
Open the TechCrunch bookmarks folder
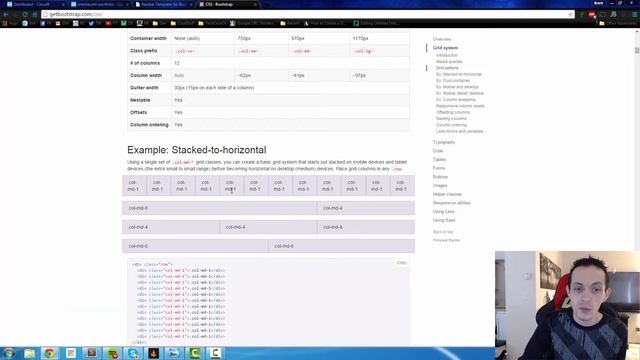pyautogui.click(x=212, y=23)
